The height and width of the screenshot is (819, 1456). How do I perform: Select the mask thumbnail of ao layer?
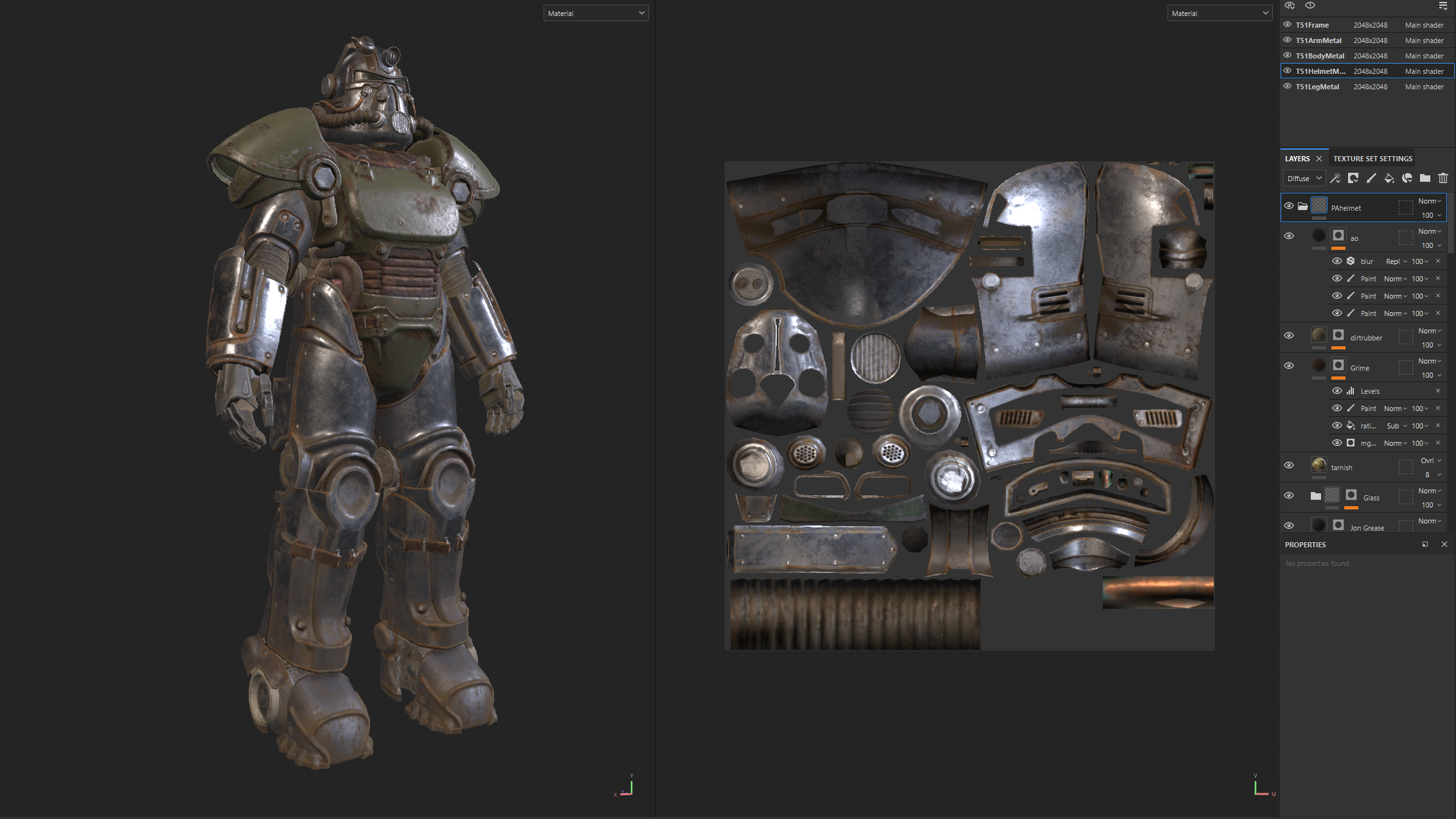click(1338, 236)
